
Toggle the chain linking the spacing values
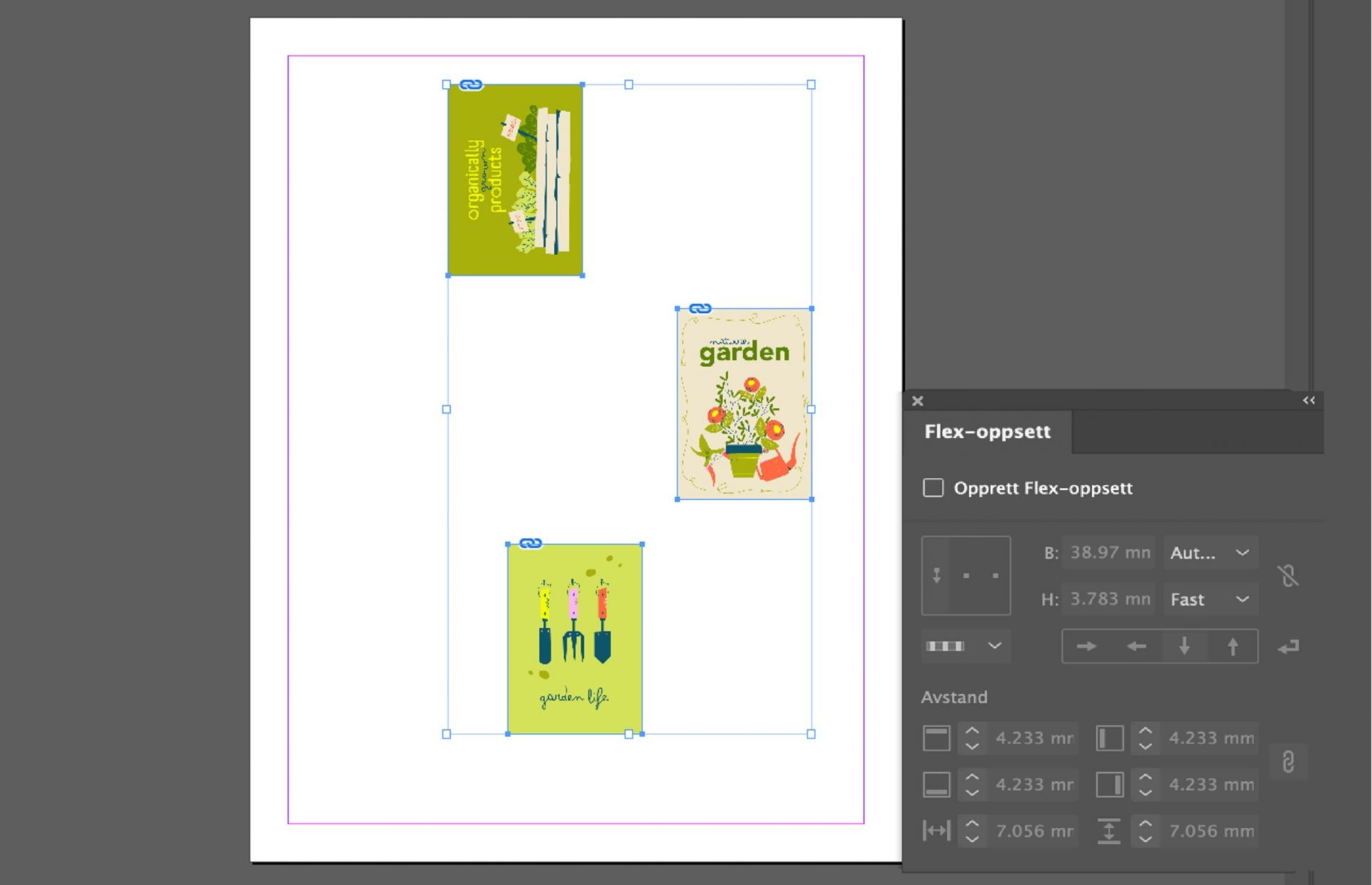pos(1289,761)
